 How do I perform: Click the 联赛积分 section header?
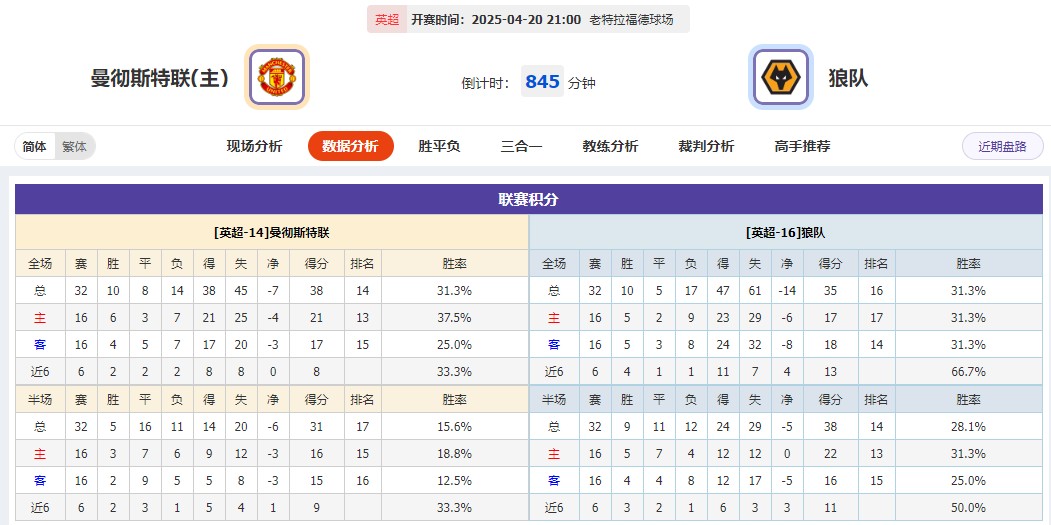[529, 199]
